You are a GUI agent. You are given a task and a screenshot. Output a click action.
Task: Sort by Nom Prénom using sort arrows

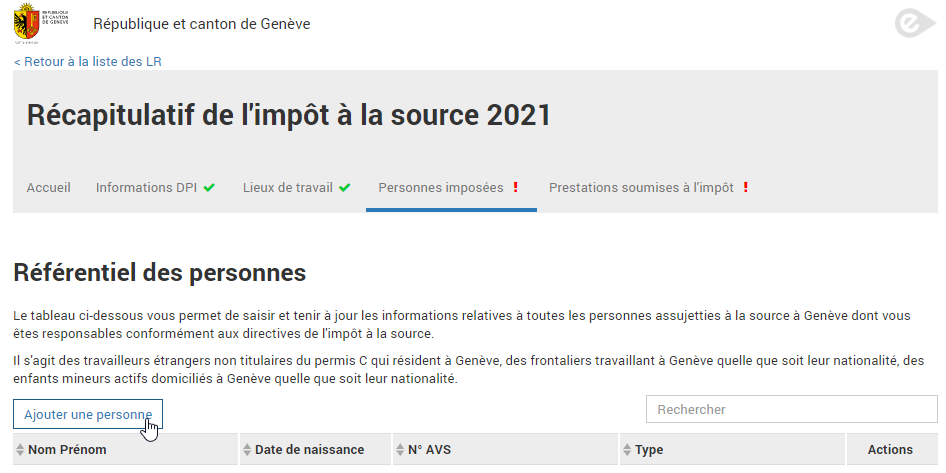(21, 450)
